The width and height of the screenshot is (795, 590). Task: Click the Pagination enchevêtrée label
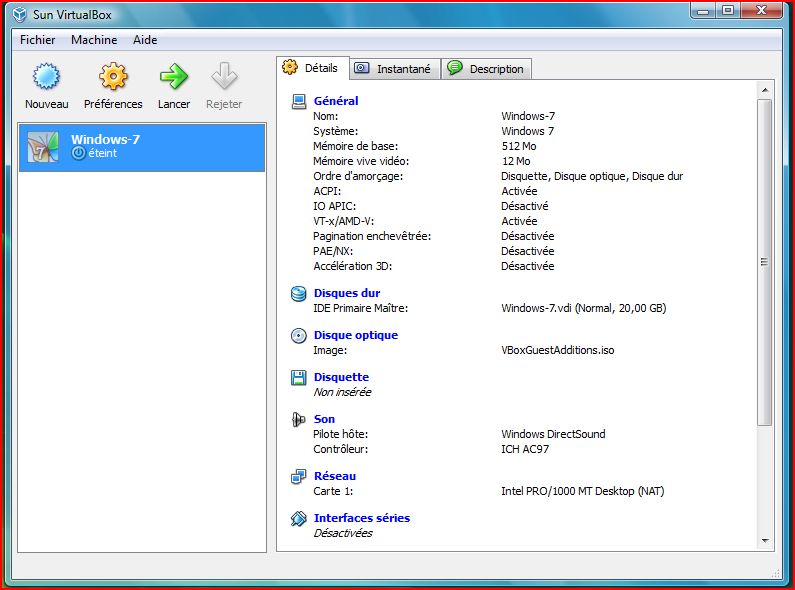[372, 236]
